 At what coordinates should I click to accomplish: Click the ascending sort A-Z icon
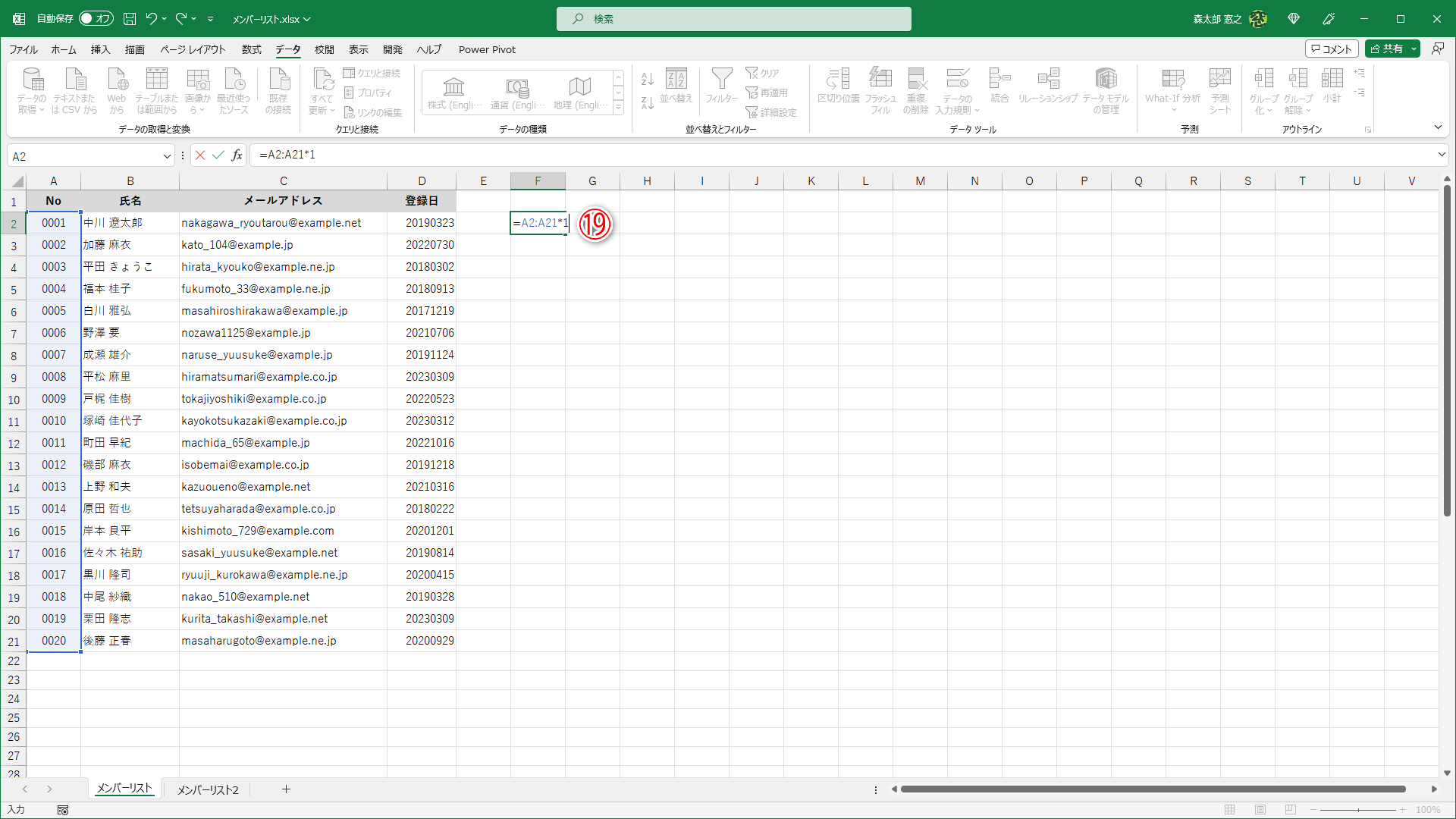click(647, 79)
